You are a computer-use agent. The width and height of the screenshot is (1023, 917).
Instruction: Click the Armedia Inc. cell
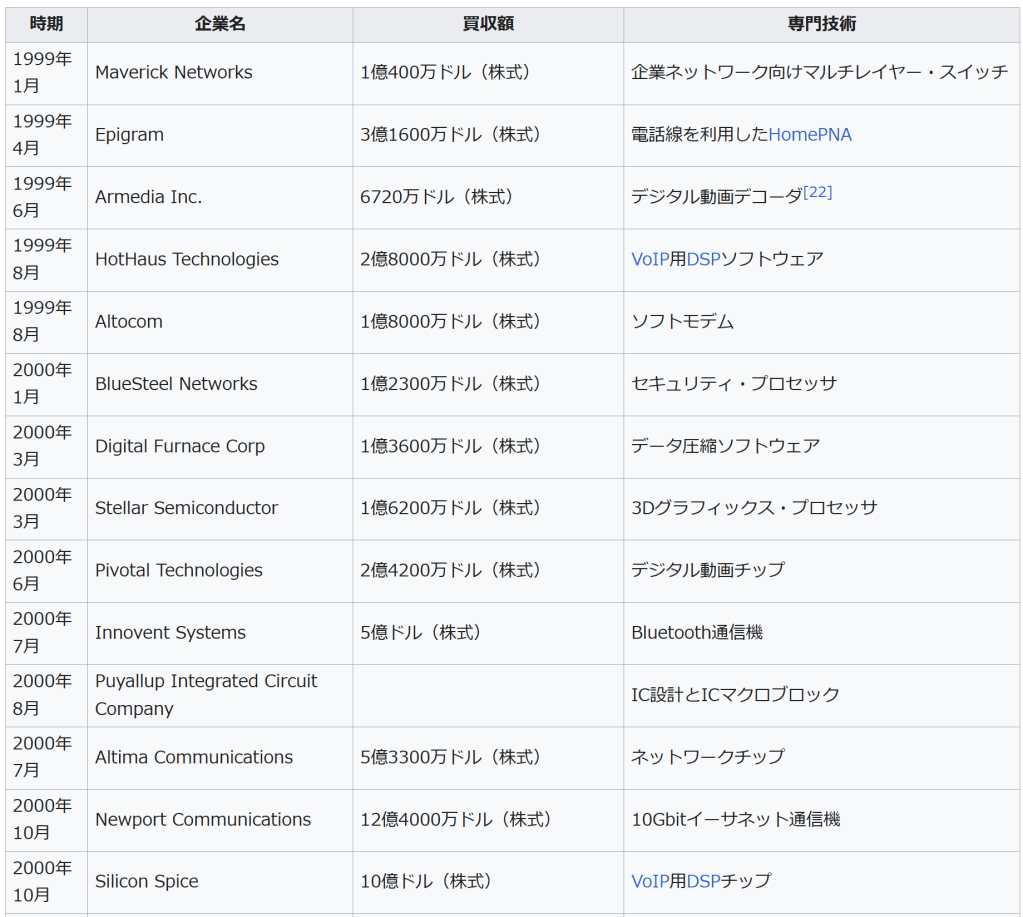click(148, 198)
